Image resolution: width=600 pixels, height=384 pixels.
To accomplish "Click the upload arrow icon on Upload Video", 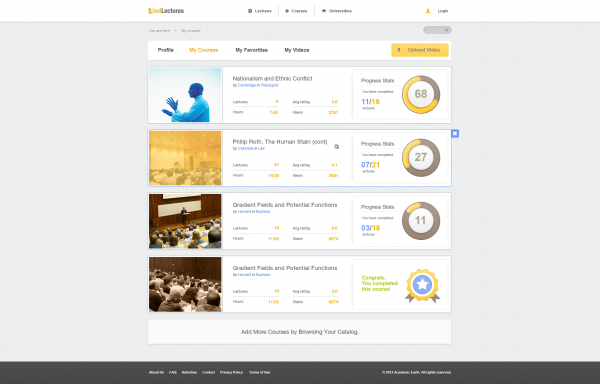I will coord(399,50).
